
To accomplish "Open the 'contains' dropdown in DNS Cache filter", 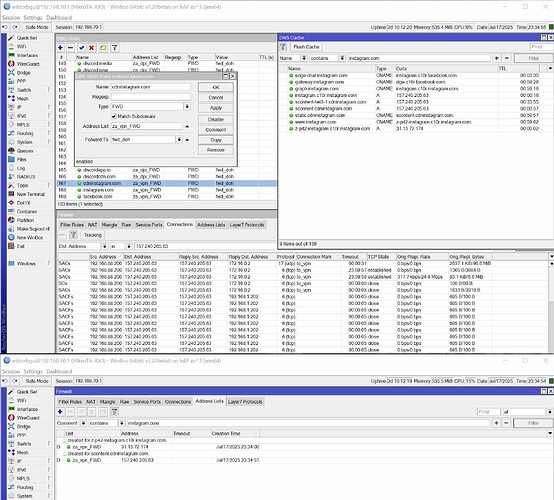I will click(x=342, y=58).
